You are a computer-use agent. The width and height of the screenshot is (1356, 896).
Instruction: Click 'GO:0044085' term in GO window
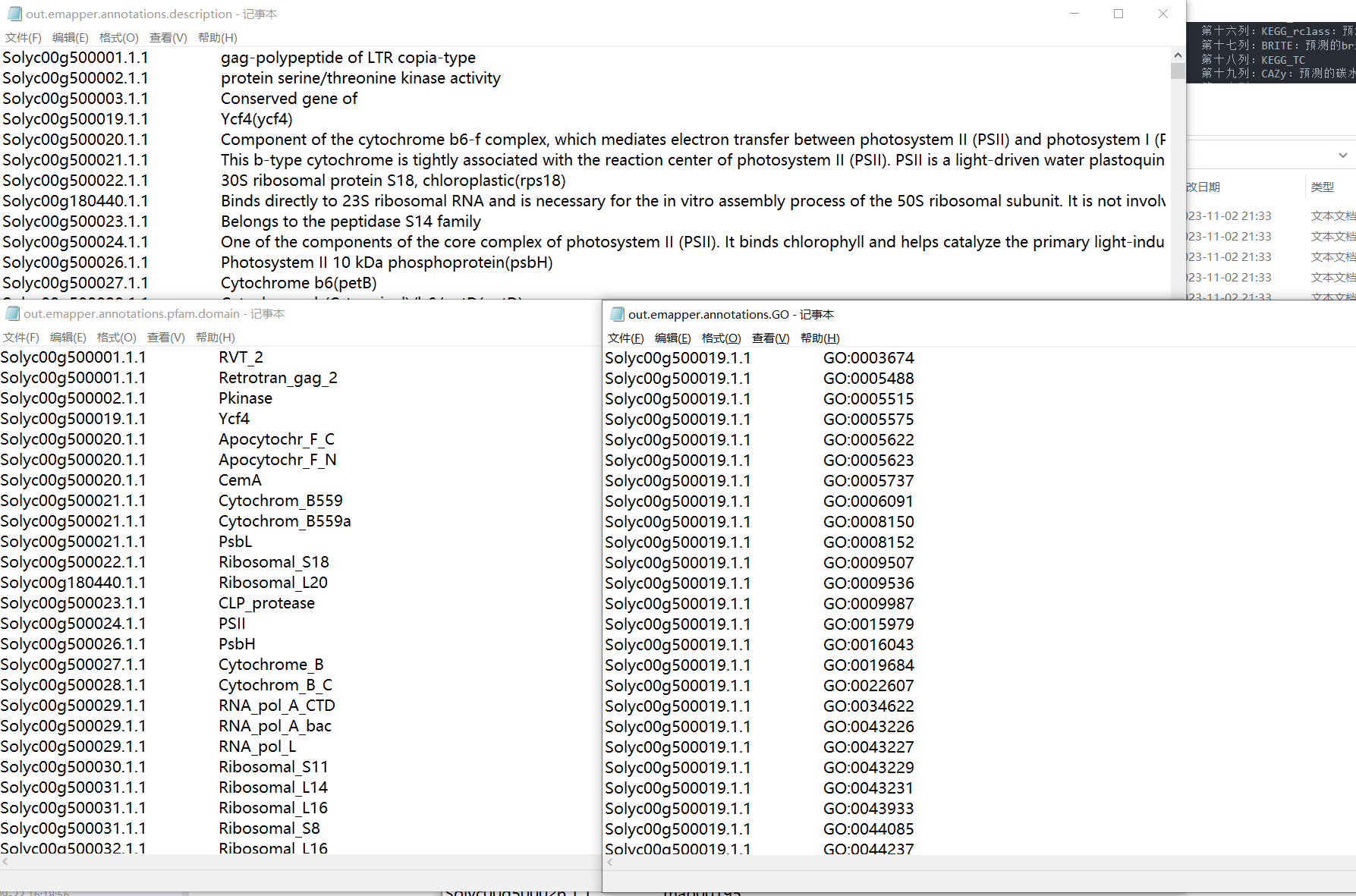pos(869,829)
